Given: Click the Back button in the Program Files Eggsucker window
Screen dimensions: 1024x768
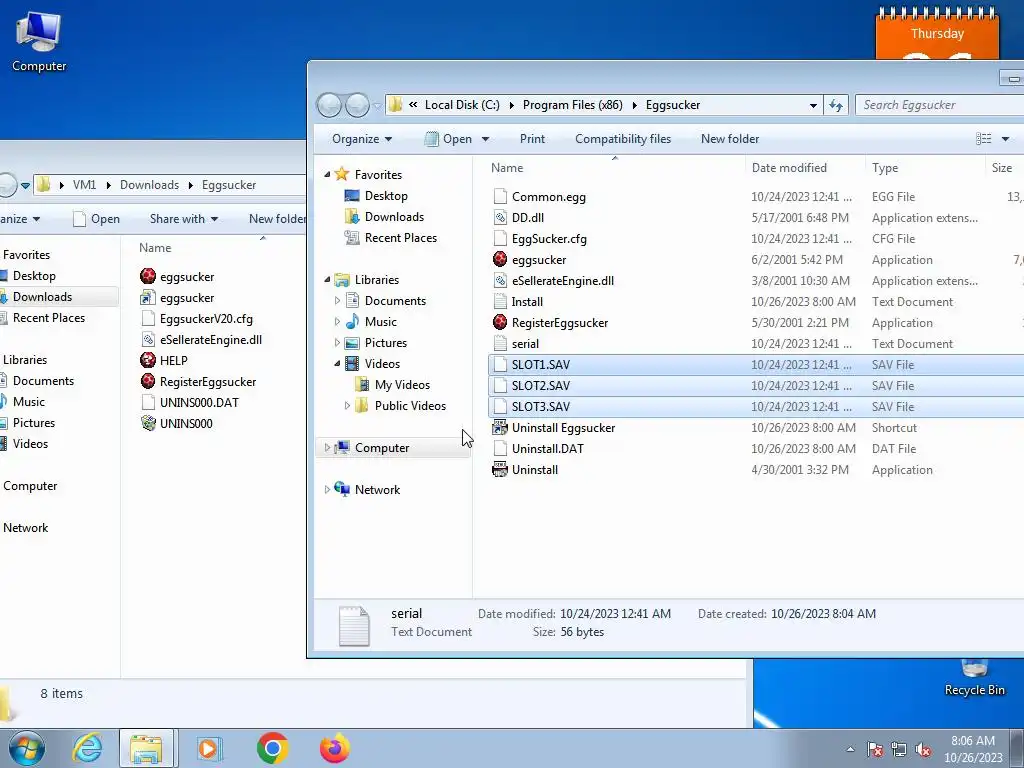Looking at the screenshot, I should pyautogui.click(x=329, y=105).
